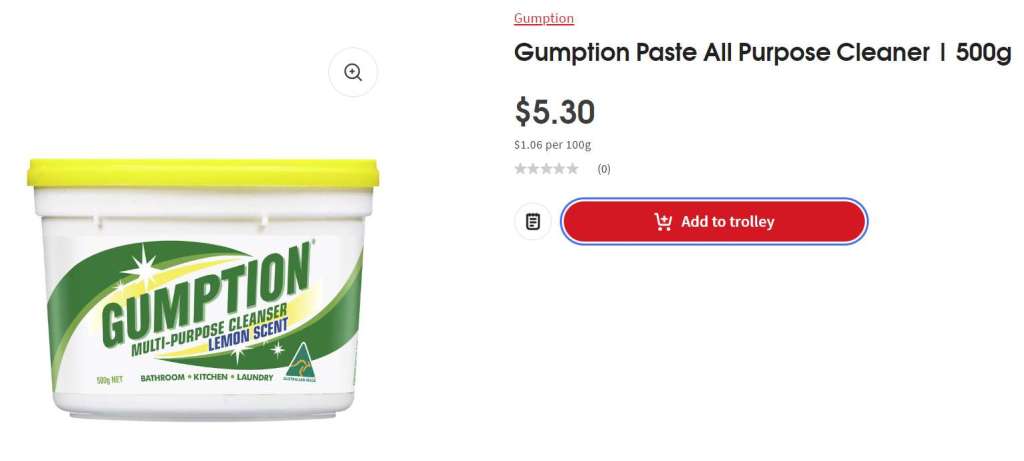Click the large GUMPTION logo on label
The width and height of the screenshot is (1024, 461).
(x=206, y=294)
